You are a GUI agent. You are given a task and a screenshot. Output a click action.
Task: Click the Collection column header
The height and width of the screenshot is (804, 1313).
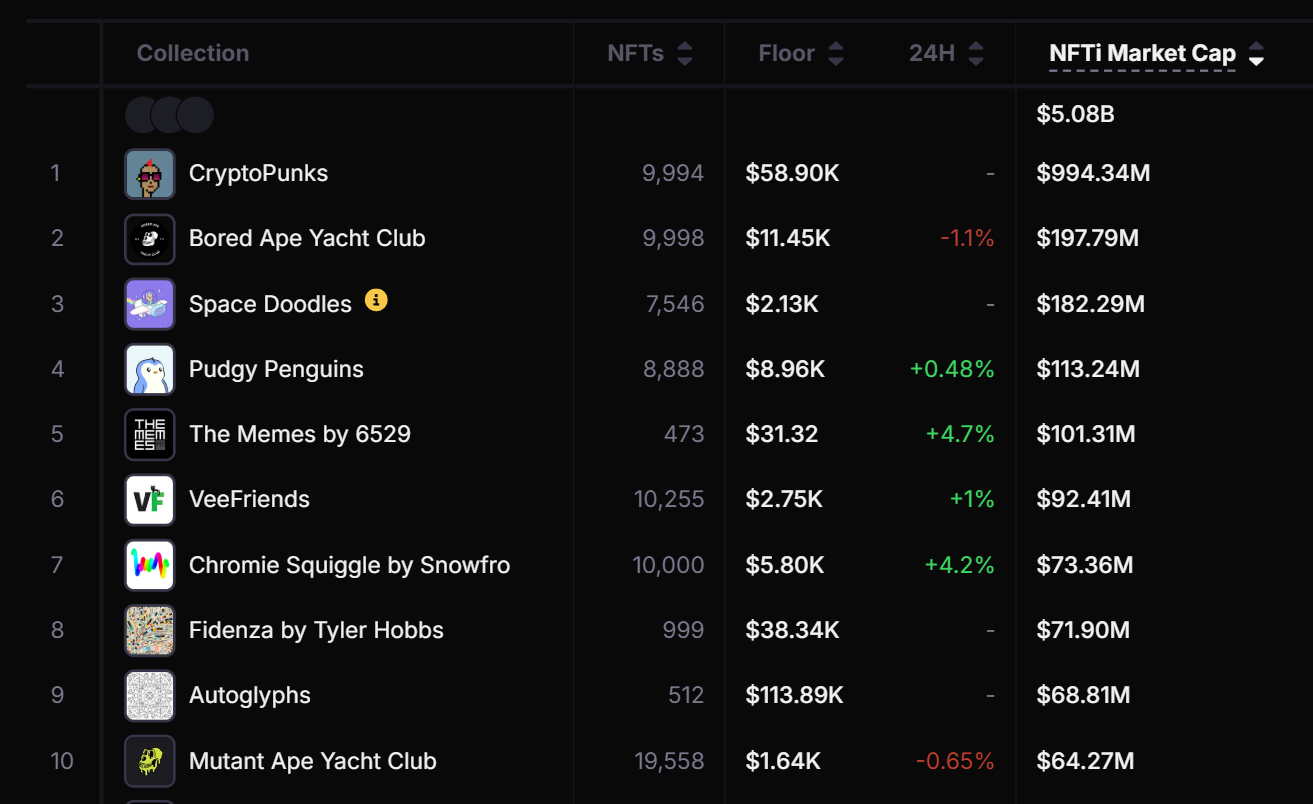point(193,54)
